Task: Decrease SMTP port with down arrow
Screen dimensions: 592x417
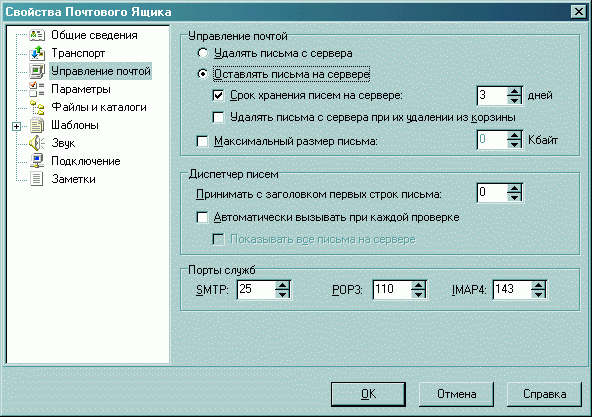Action: tap(282, 294)
